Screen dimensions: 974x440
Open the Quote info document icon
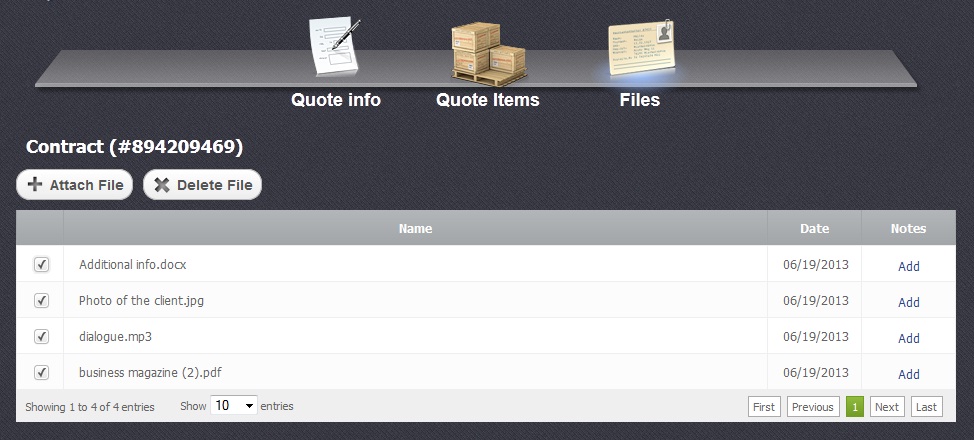click(334, 47)
